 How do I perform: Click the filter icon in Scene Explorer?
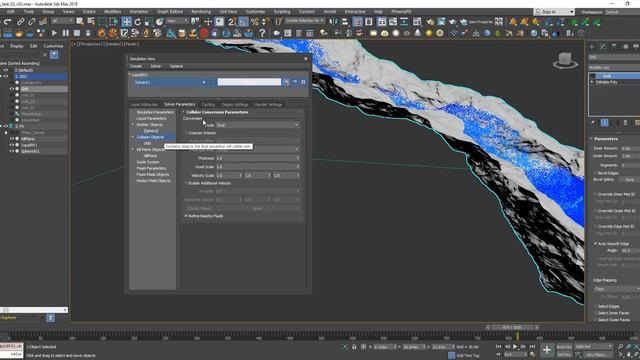click(53, 55)
